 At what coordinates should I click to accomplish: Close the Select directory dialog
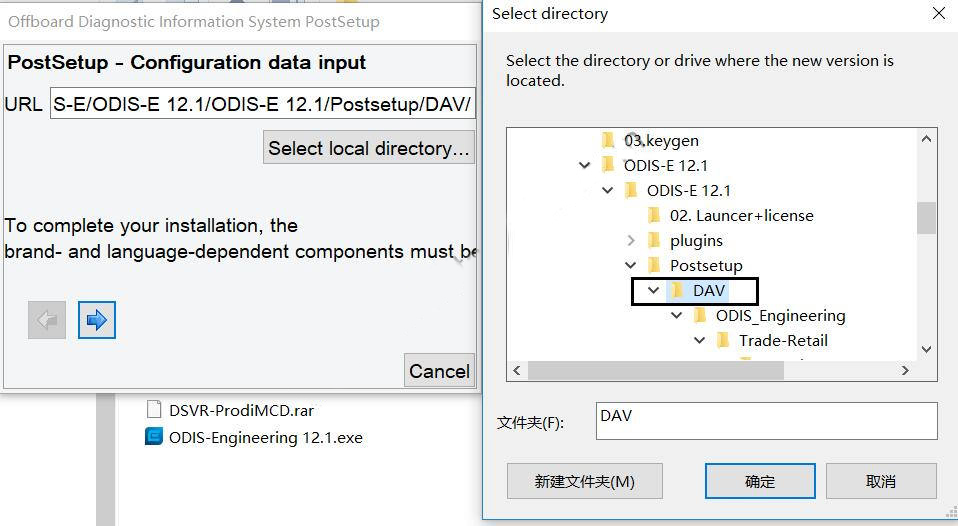938,14
